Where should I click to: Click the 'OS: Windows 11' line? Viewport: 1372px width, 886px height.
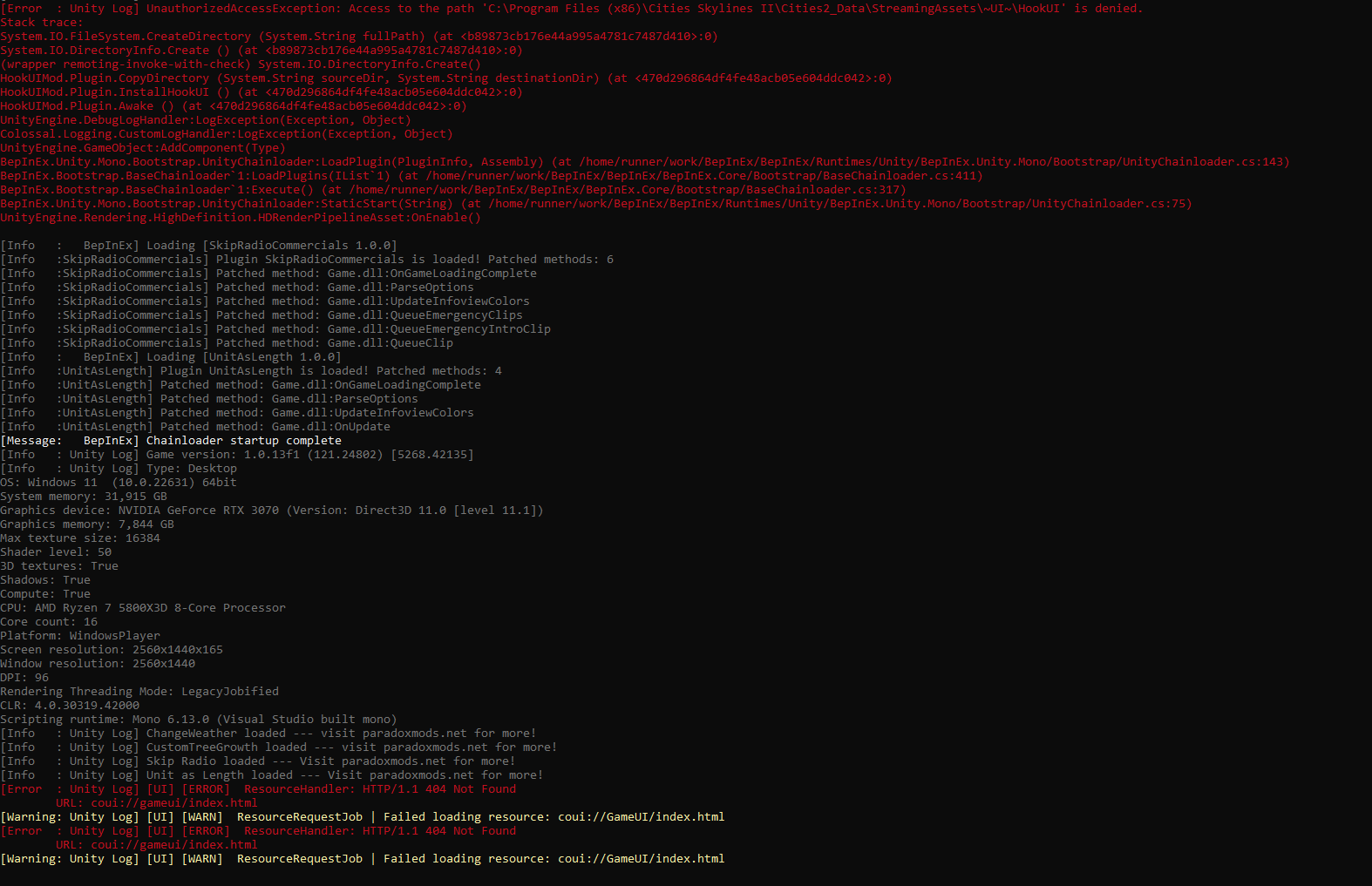(x=119, y=483)
